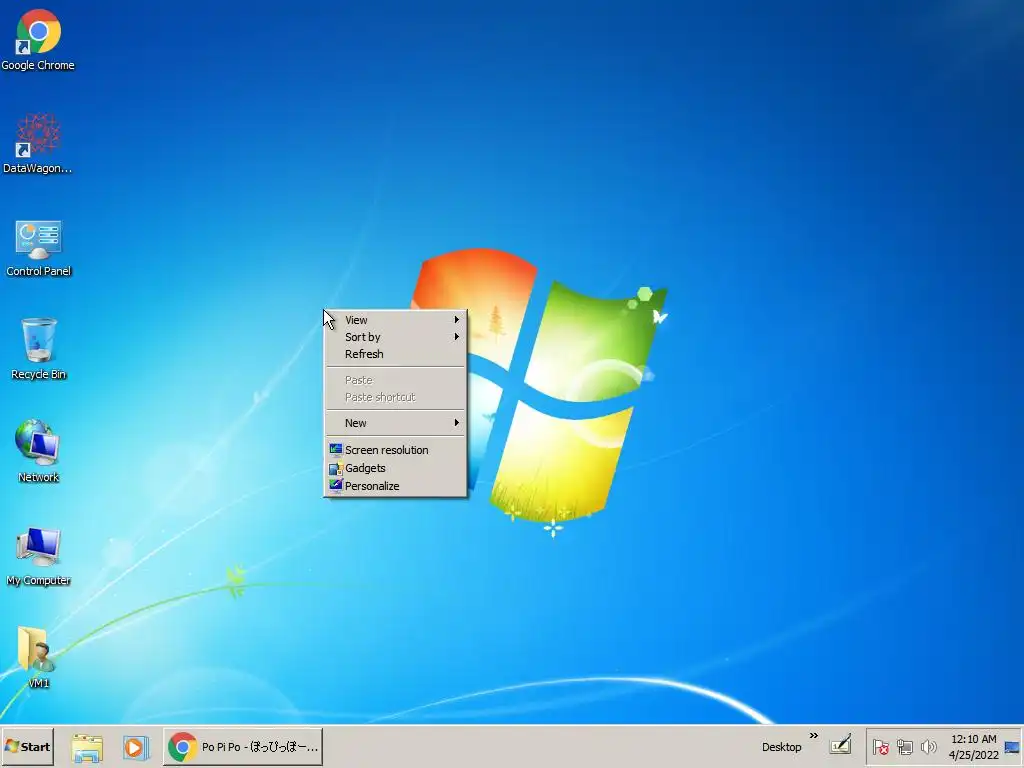This screenshot has width=1024, height=768.
Task: Click the Show desktop icon beside the clock
Action: point(1012,747)
